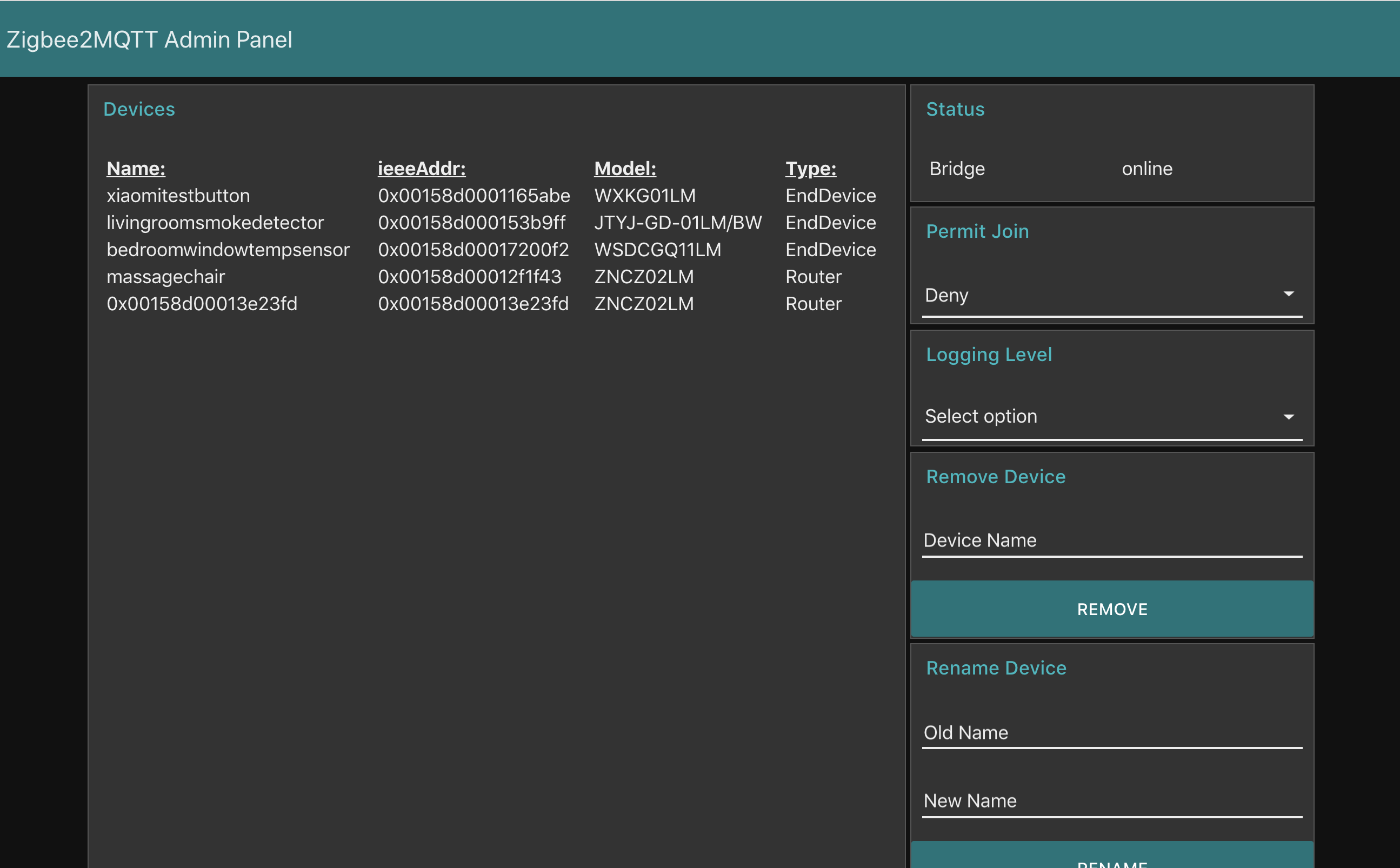Click the bedroomwindowtempsensor device name

tap(228, 250)
